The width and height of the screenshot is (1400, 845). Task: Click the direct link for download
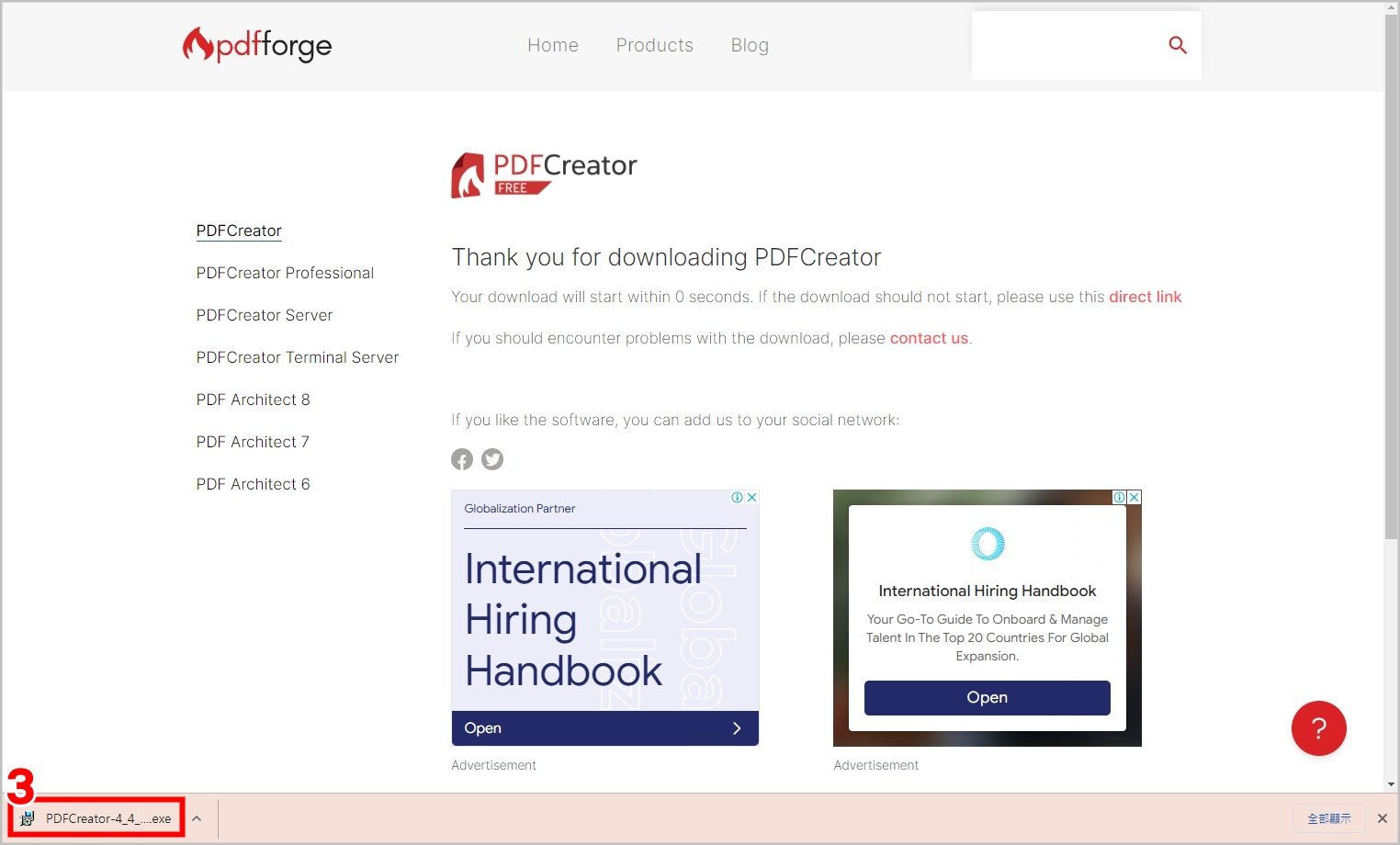[x=1146, y=297]
